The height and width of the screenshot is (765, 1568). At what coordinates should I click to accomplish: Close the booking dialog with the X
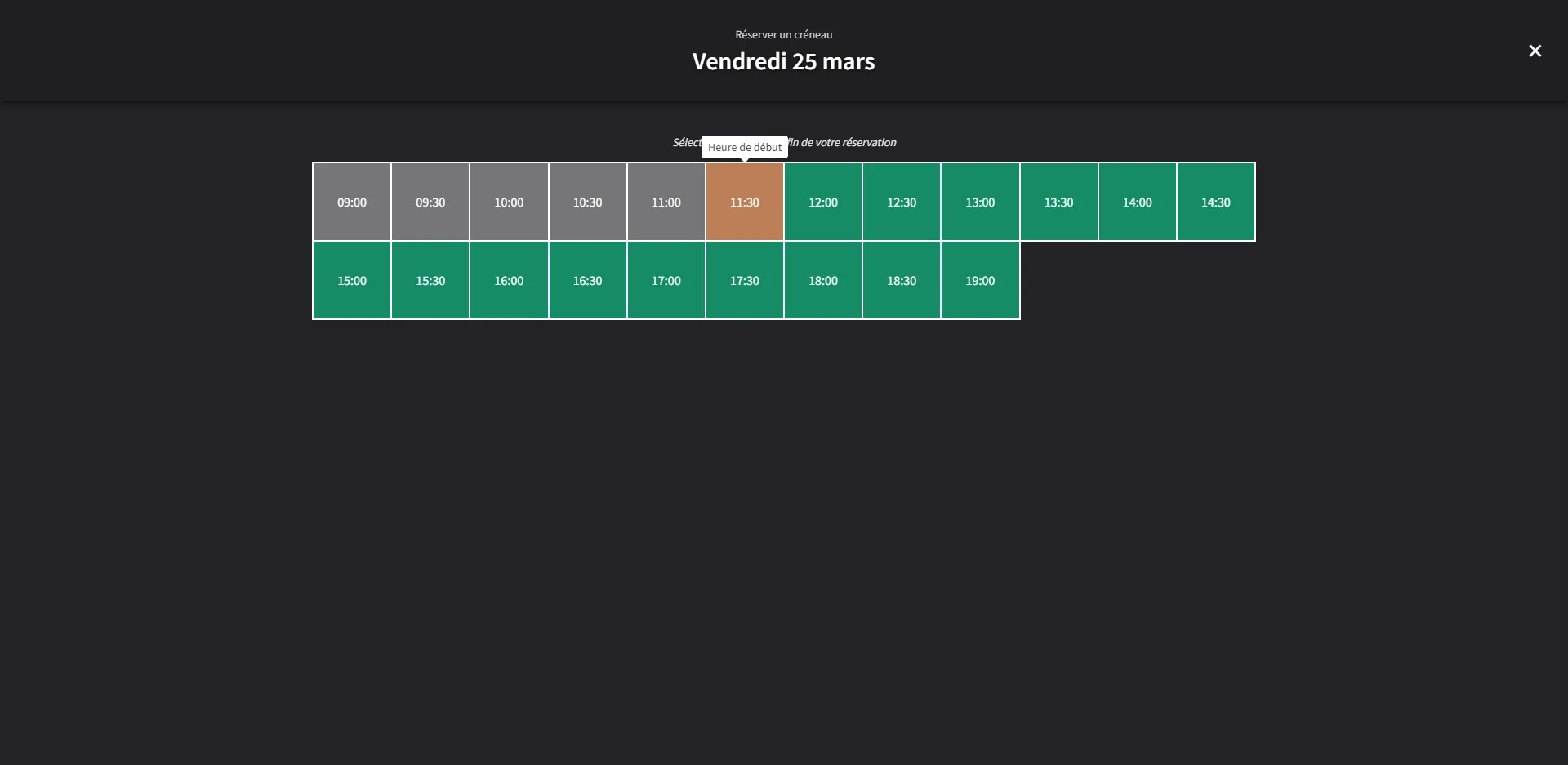pyautogui.click(x=1535, y=51)
